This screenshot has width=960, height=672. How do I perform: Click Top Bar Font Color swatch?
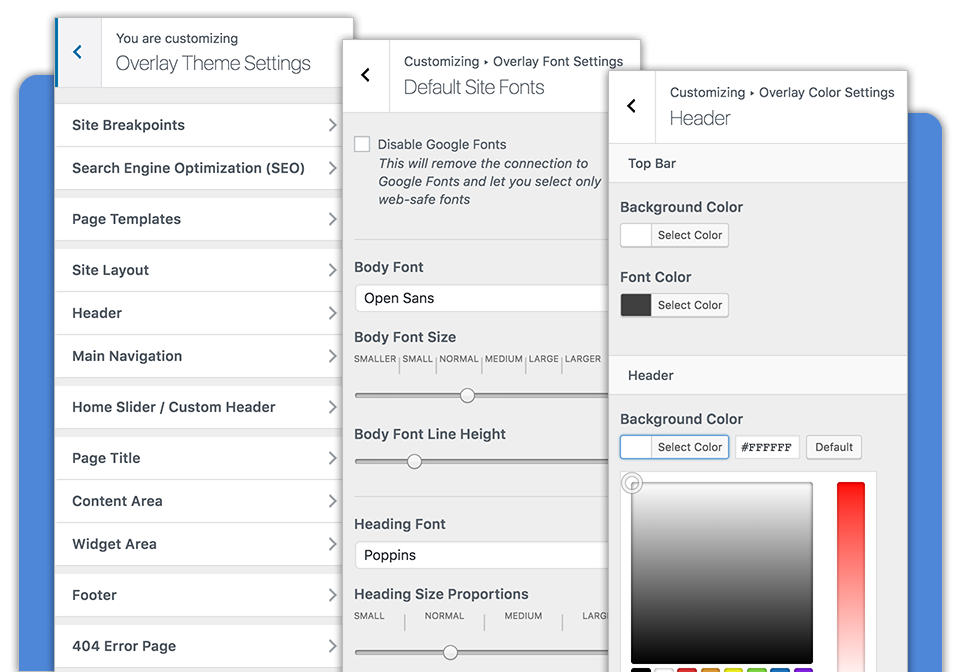pyautogui.click(x=636, y=305)
